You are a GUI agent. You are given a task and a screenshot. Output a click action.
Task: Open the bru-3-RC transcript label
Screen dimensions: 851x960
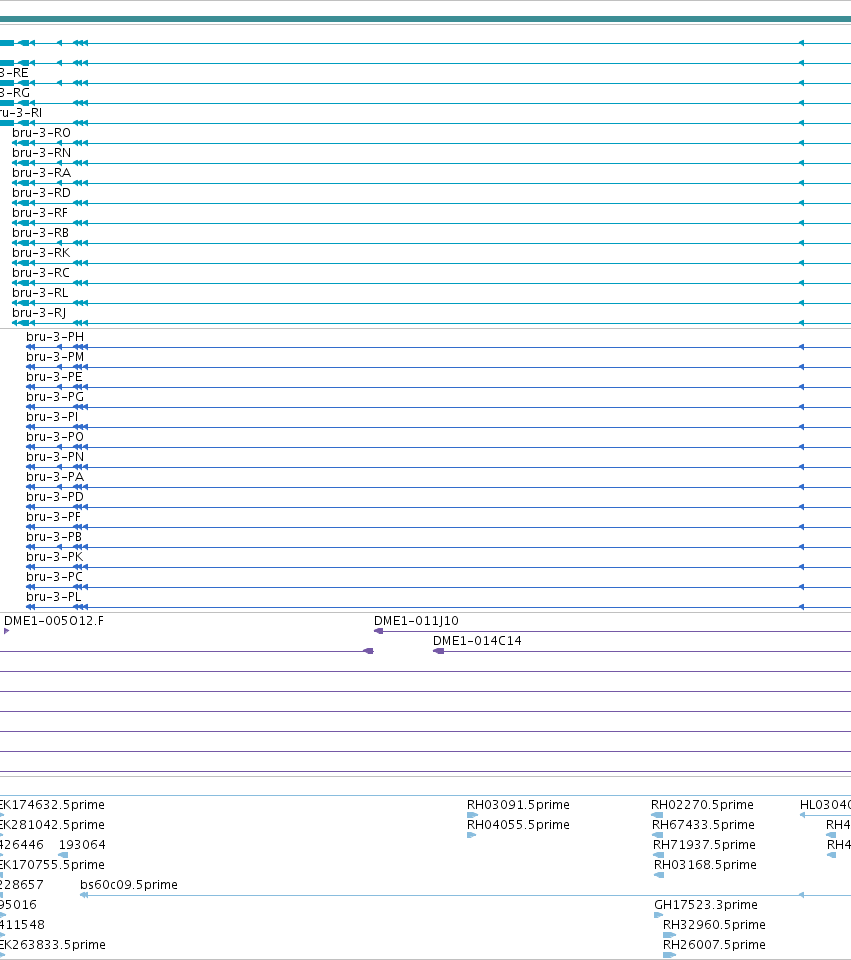point(41,273)
